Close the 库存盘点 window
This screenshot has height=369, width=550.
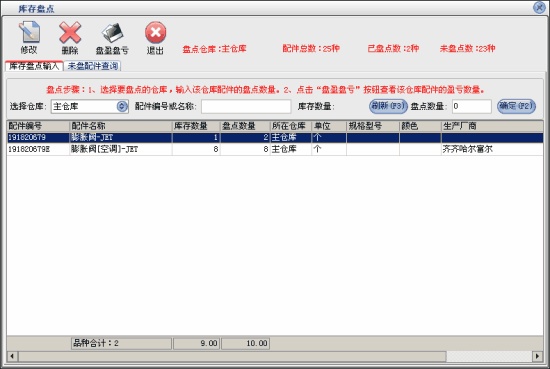[x=538, y=7]
